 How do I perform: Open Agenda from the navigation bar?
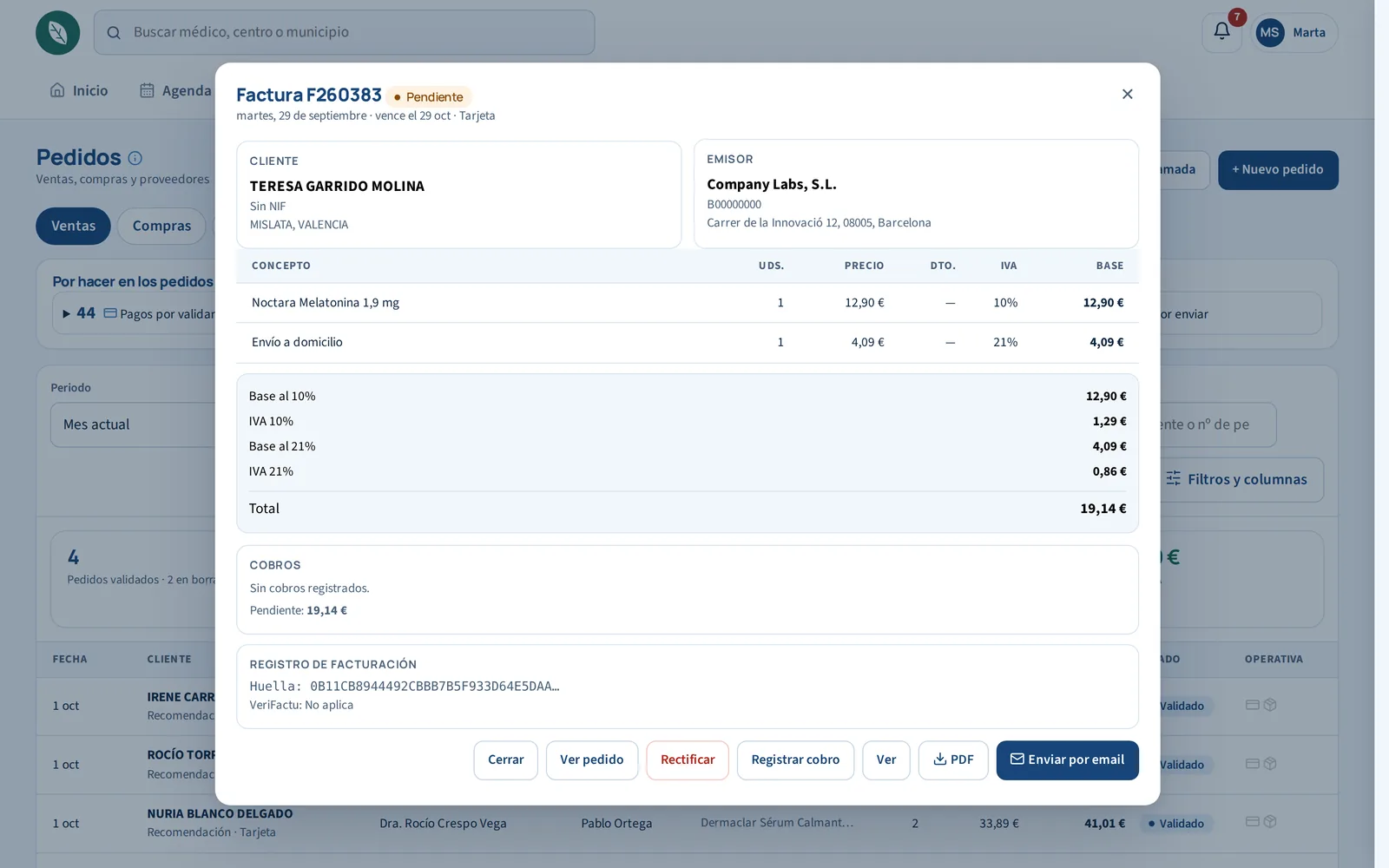[175, 90]
